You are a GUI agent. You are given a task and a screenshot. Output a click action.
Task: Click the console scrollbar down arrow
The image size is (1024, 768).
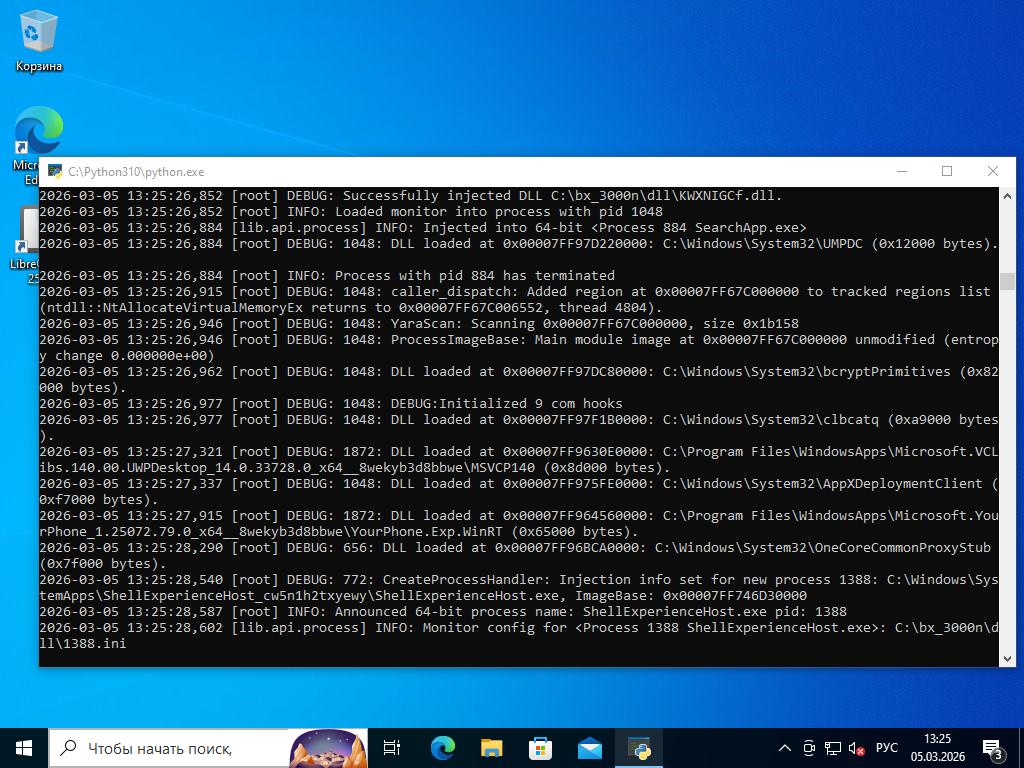click(1007, 658)
